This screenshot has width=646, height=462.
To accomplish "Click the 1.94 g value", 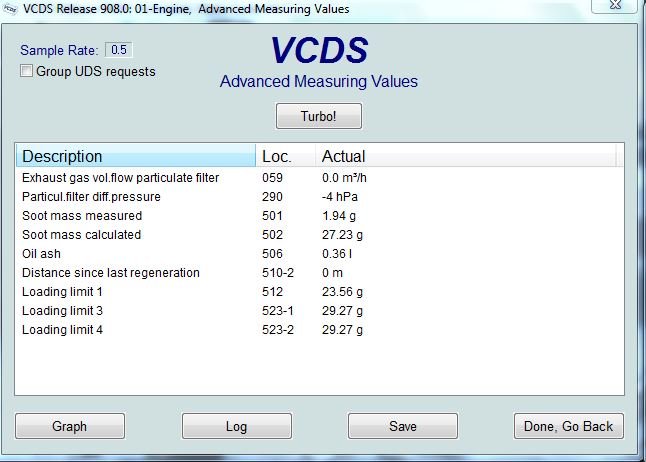I will [339, 216].
